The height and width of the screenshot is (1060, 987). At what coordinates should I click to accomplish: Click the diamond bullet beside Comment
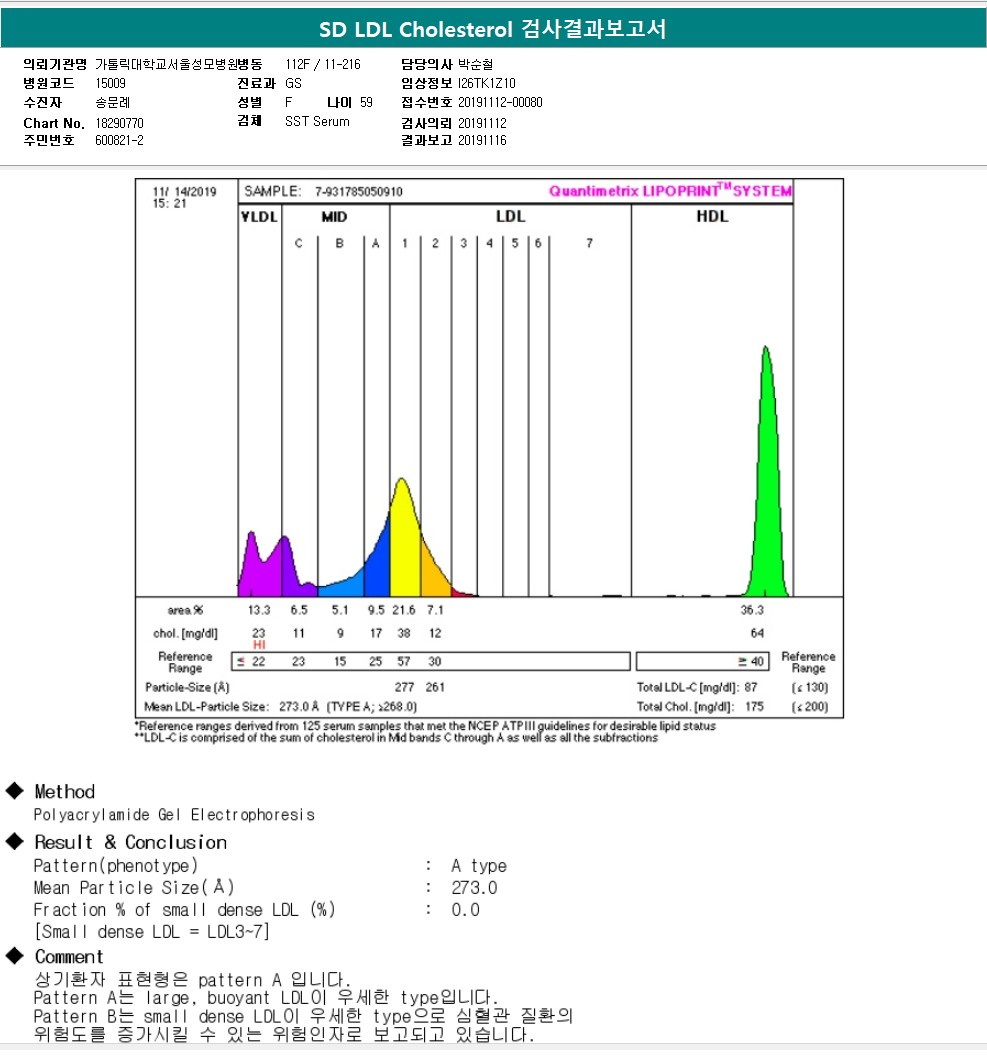[x=14, y=956]
